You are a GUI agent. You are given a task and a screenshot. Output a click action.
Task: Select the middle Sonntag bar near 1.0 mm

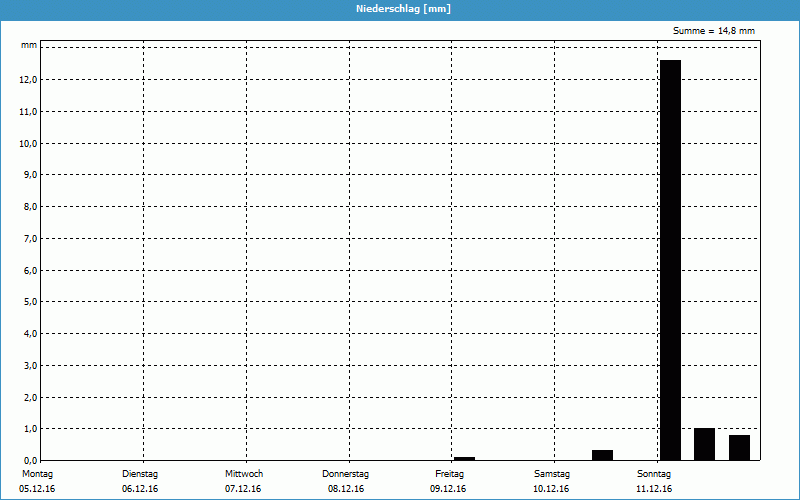tap(704, 444)
